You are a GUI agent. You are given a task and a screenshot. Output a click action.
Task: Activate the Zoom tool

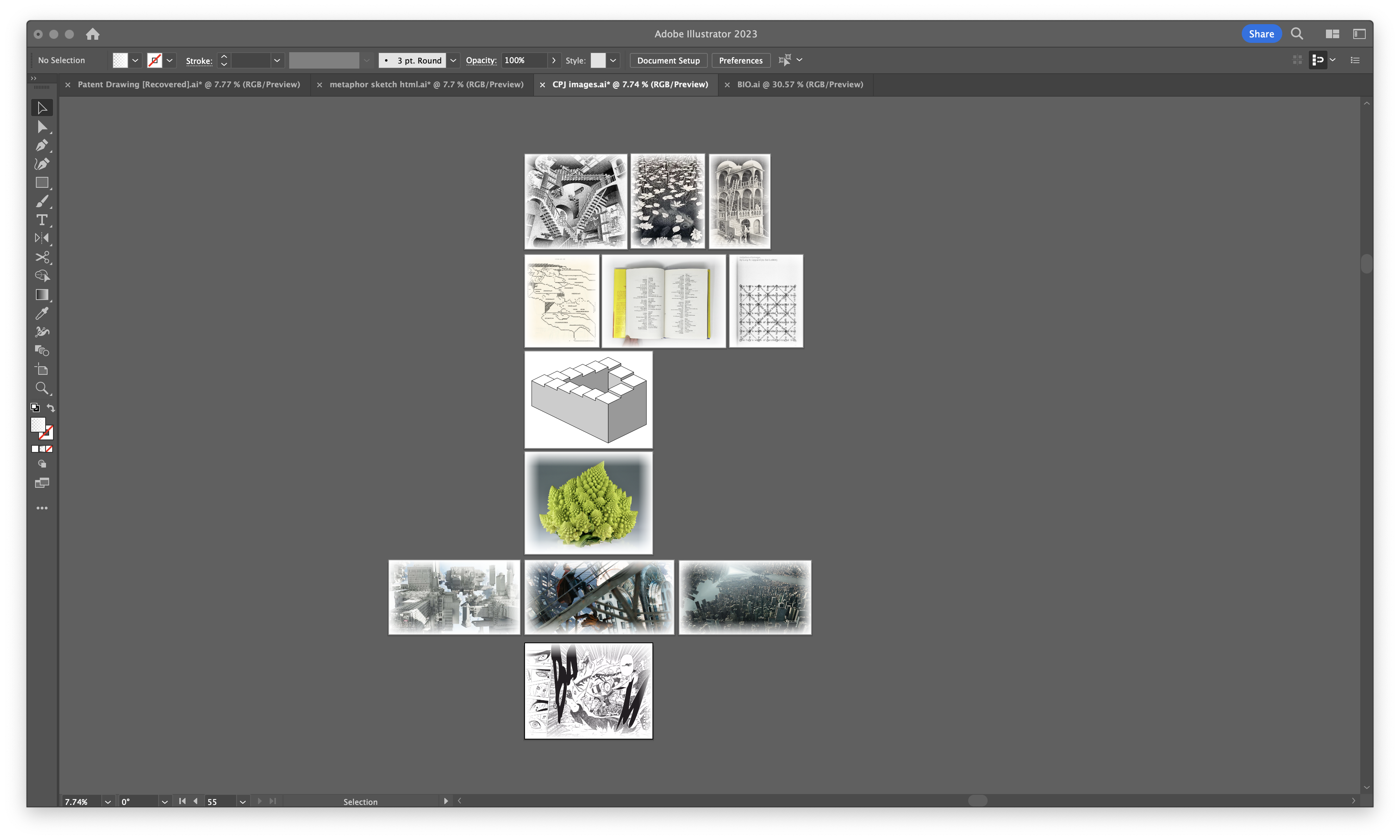(x=42, y=388)
